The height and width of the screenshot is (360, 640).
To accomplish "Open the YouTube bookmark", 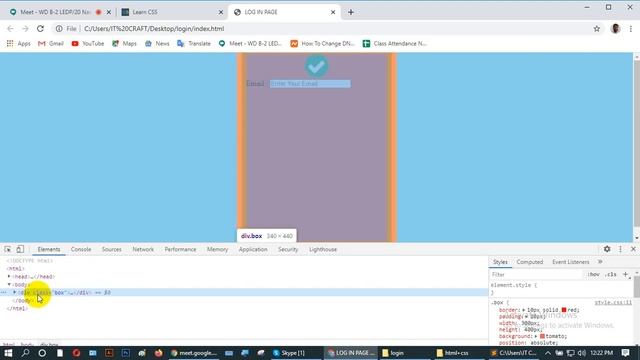I will click(88, 43).
